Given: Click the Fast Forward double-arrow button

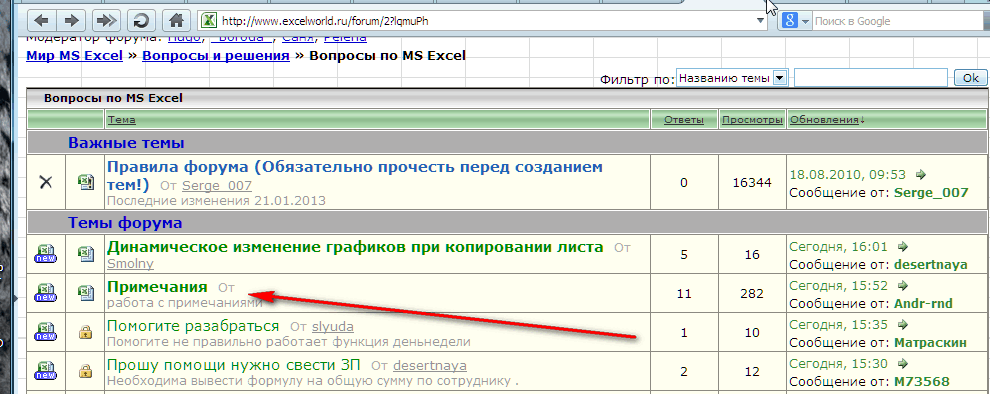Looking at the screenshot, I should [x=106, y=21].
